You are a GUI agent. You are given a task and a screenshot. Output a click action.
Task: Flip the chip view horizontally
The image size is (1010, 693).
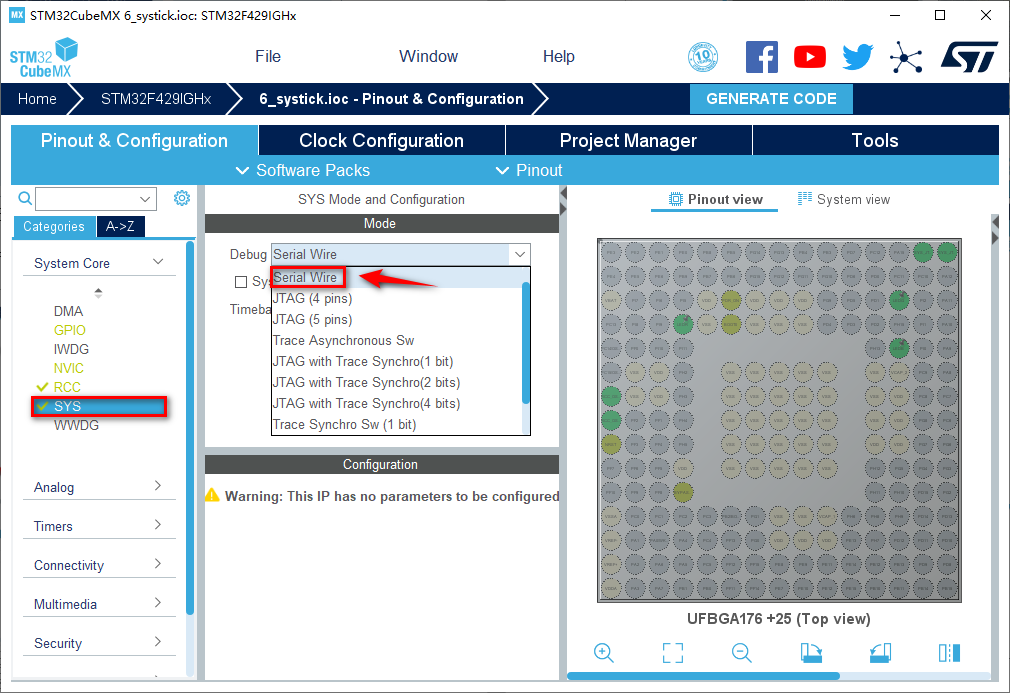[949, 653]
